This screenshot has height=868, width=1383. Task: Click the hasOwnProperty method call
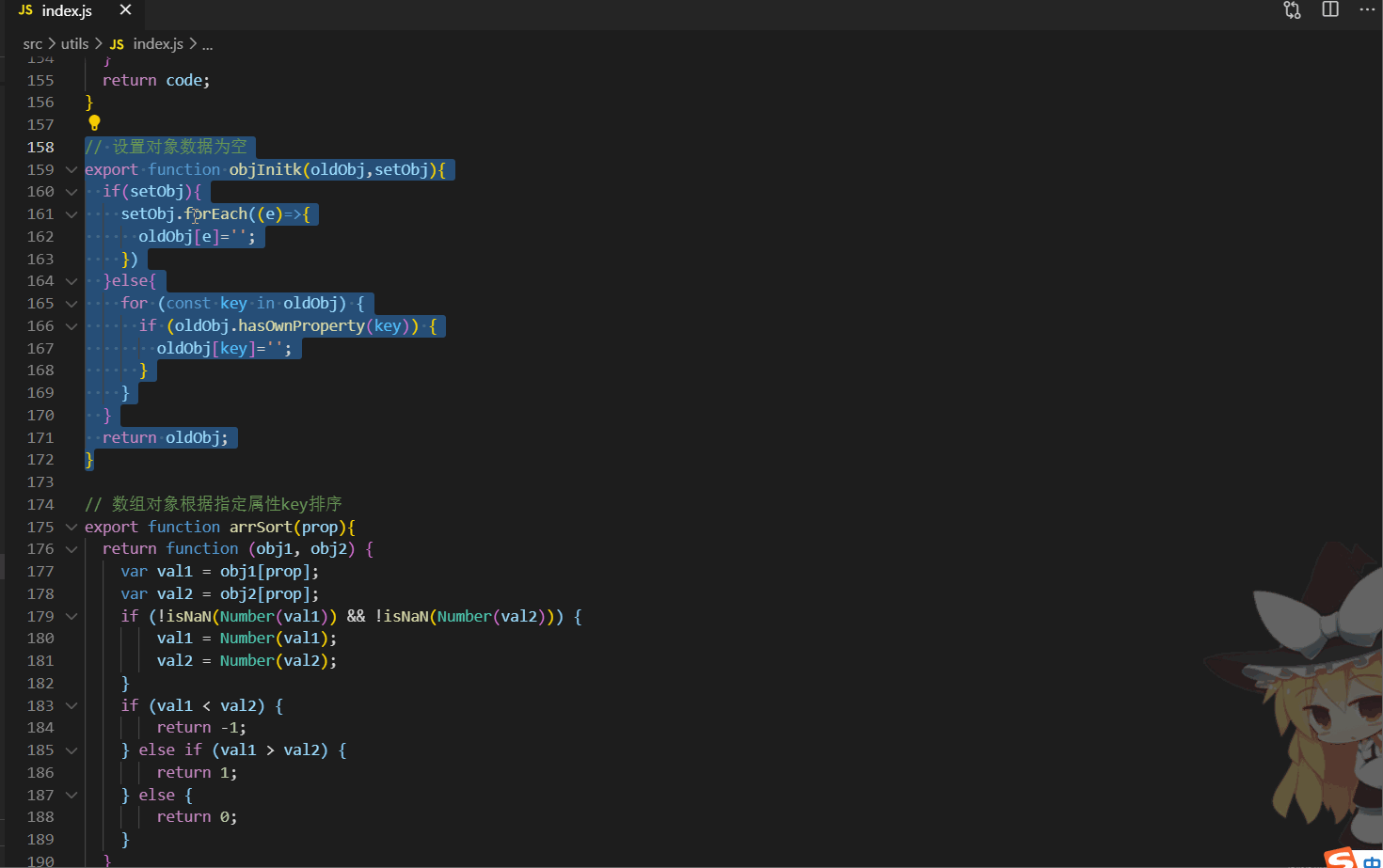[x=301, y=325]
